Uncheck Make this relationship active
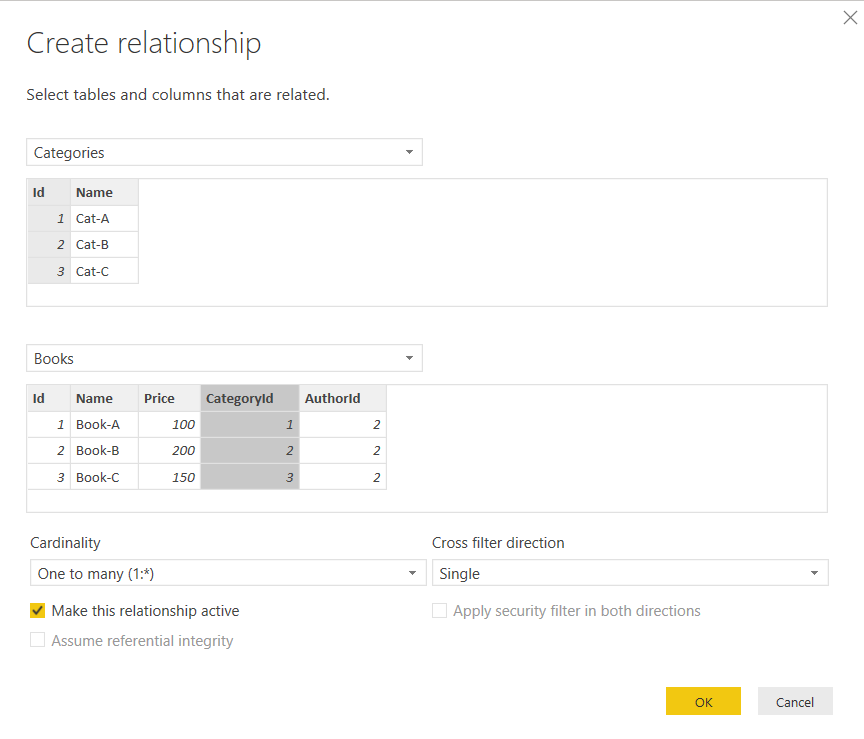The height and width of the screenshot is (739, 864). 38,610
